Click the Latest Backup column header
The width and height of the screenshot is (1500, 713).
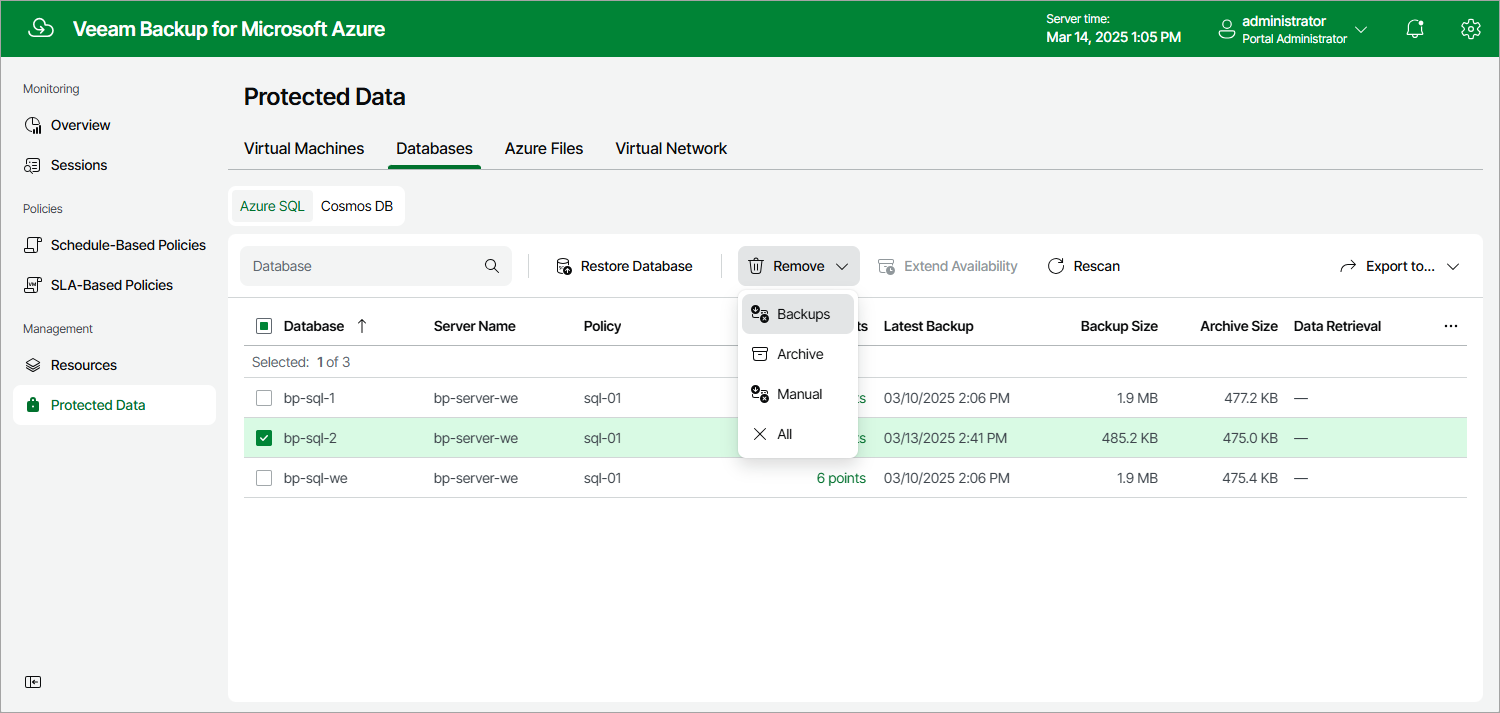tap(928, 326)
